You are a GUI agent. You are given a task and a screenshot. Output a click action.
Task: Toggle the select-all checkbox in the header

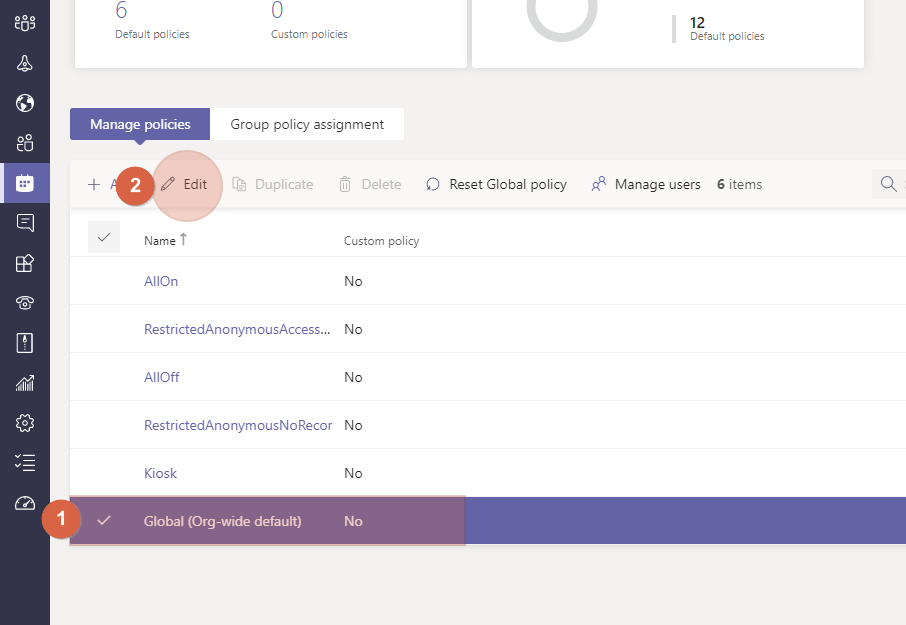click(x=104, y=237)
